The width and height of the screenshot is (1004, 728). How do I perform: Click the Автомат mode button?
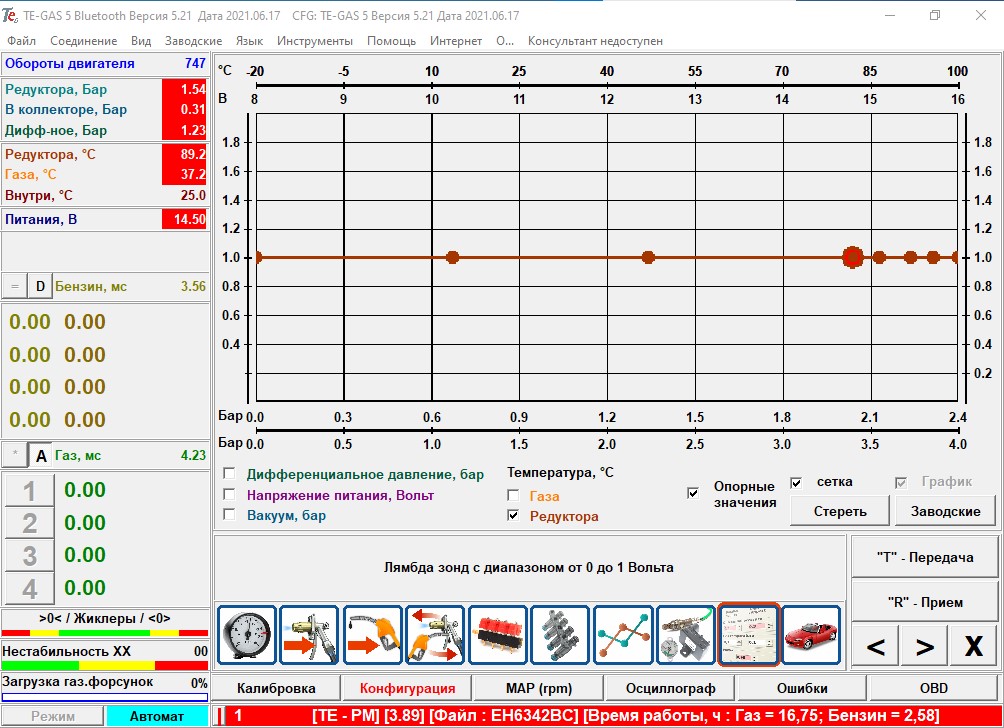(157, 716)
